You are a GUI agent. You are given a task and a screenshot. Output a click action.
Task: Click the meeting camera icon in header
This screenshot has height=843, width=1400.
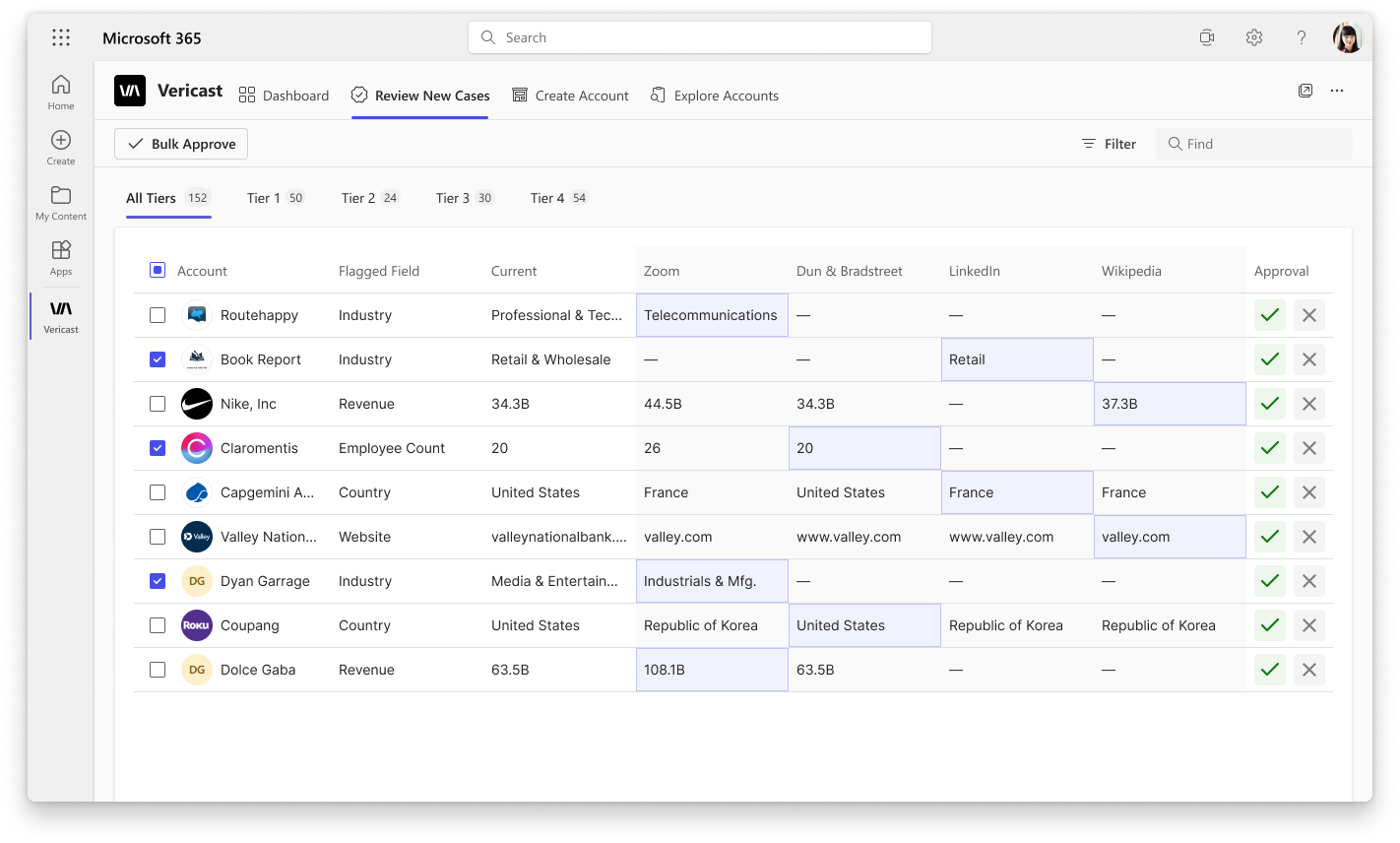[x=1206, y=37]
